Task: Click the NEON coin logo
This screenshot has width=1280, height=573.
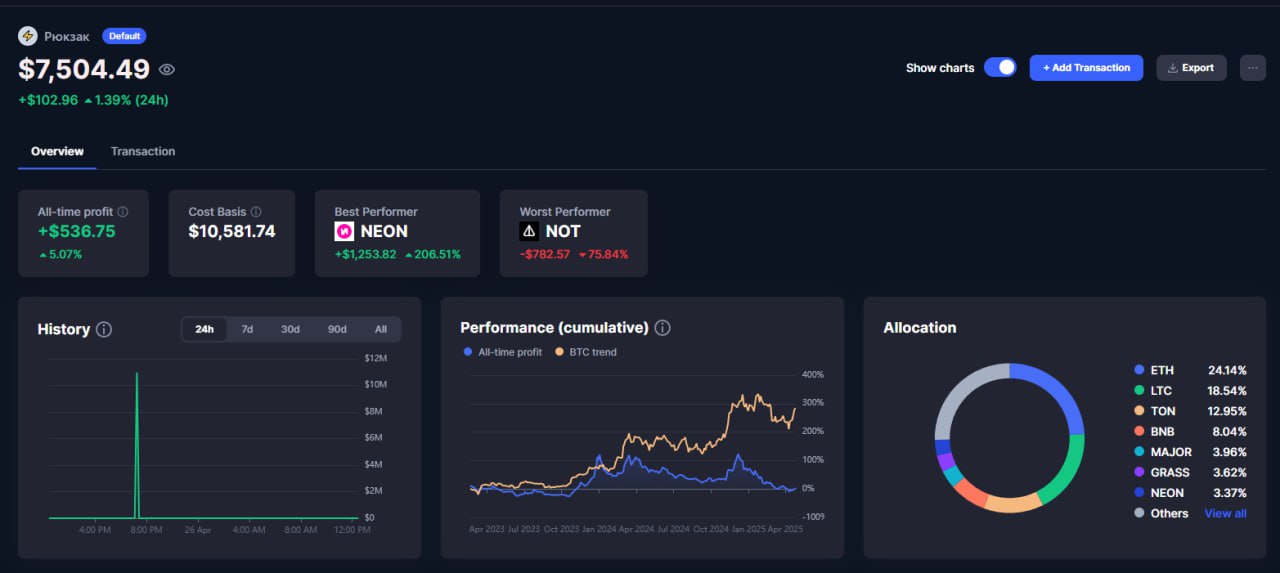Action: click(x=344, y=231)
